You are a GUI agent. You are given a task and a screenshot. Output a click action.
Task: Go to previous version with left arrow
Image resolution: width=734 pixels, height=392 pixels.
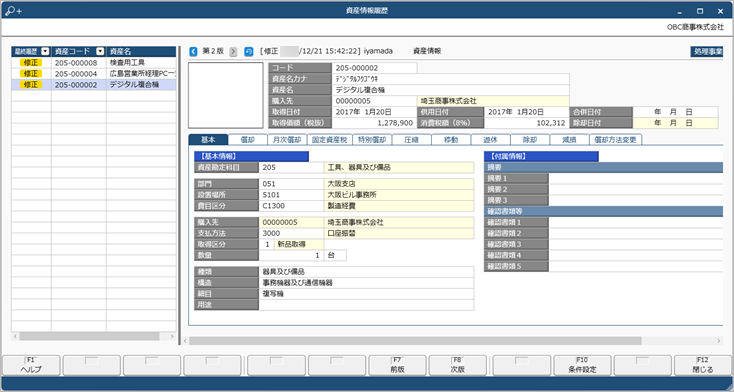tap(193, 52)
